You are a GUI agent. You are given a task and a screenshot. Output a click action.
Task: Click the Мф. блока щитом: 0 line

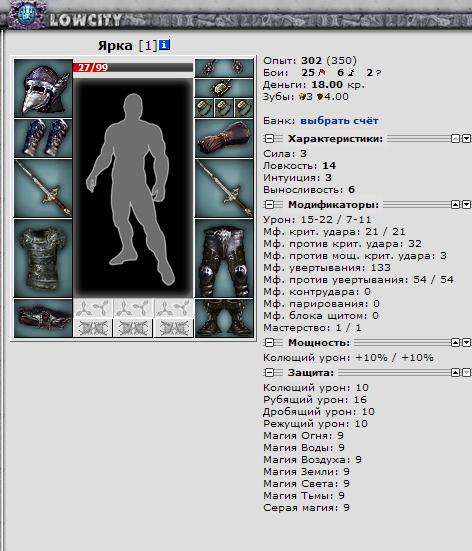(x=321, y=316)
